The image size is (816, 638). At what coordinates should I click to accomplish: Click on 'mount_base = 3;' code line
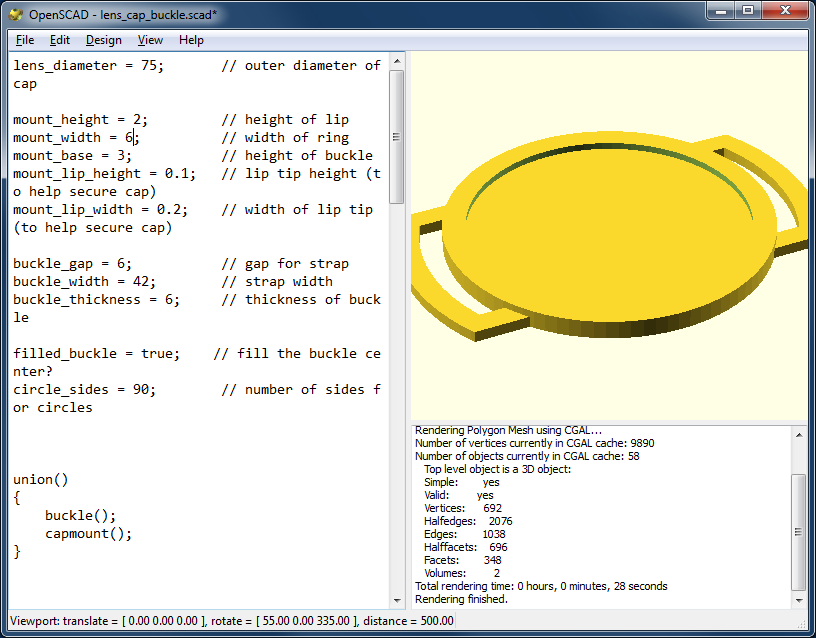[72, 156]
